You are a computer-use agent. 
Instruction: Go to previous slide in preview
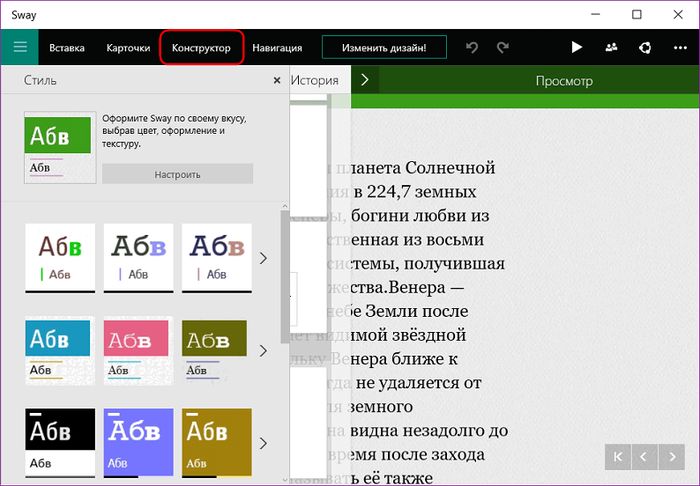coord(644,456)
